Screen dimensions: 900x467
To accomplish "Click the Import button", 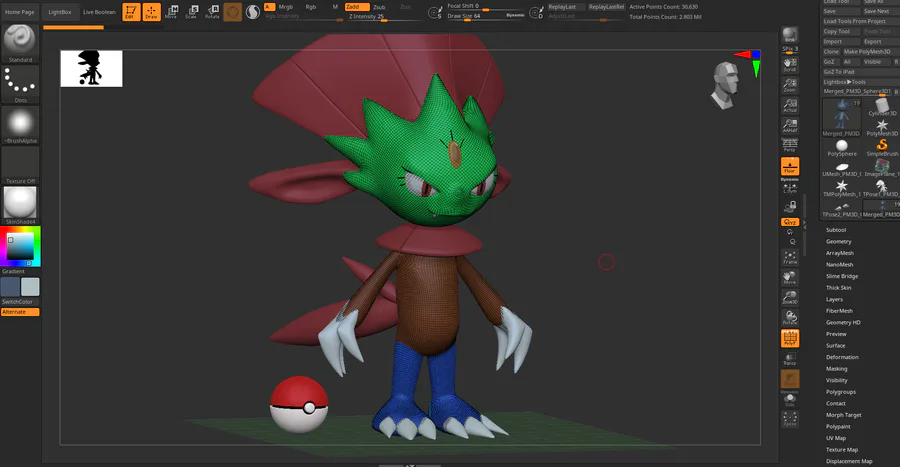I will [x=840, y=42].
